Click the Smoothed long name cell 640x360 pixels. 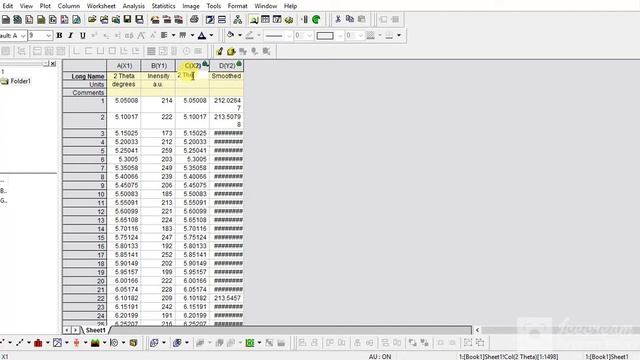coord(227,76)
